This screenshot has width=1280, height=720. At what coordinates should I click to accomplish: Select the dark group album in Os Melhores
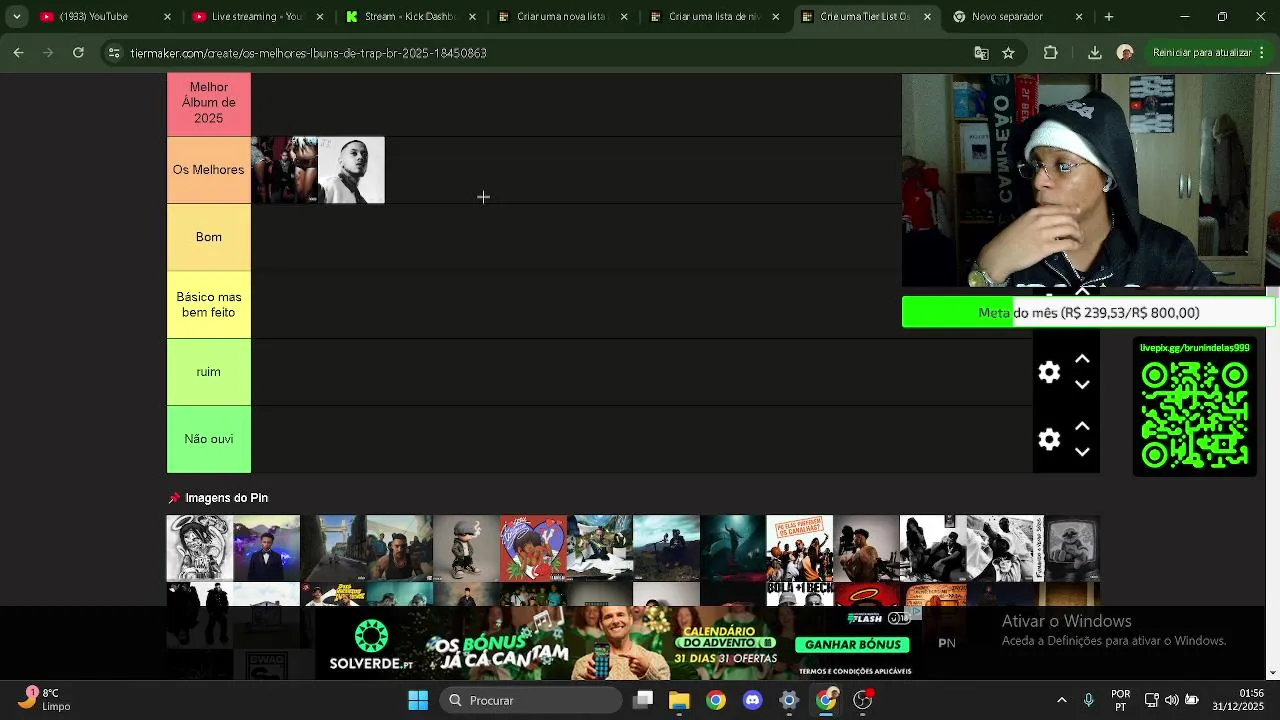pos(284,170)
